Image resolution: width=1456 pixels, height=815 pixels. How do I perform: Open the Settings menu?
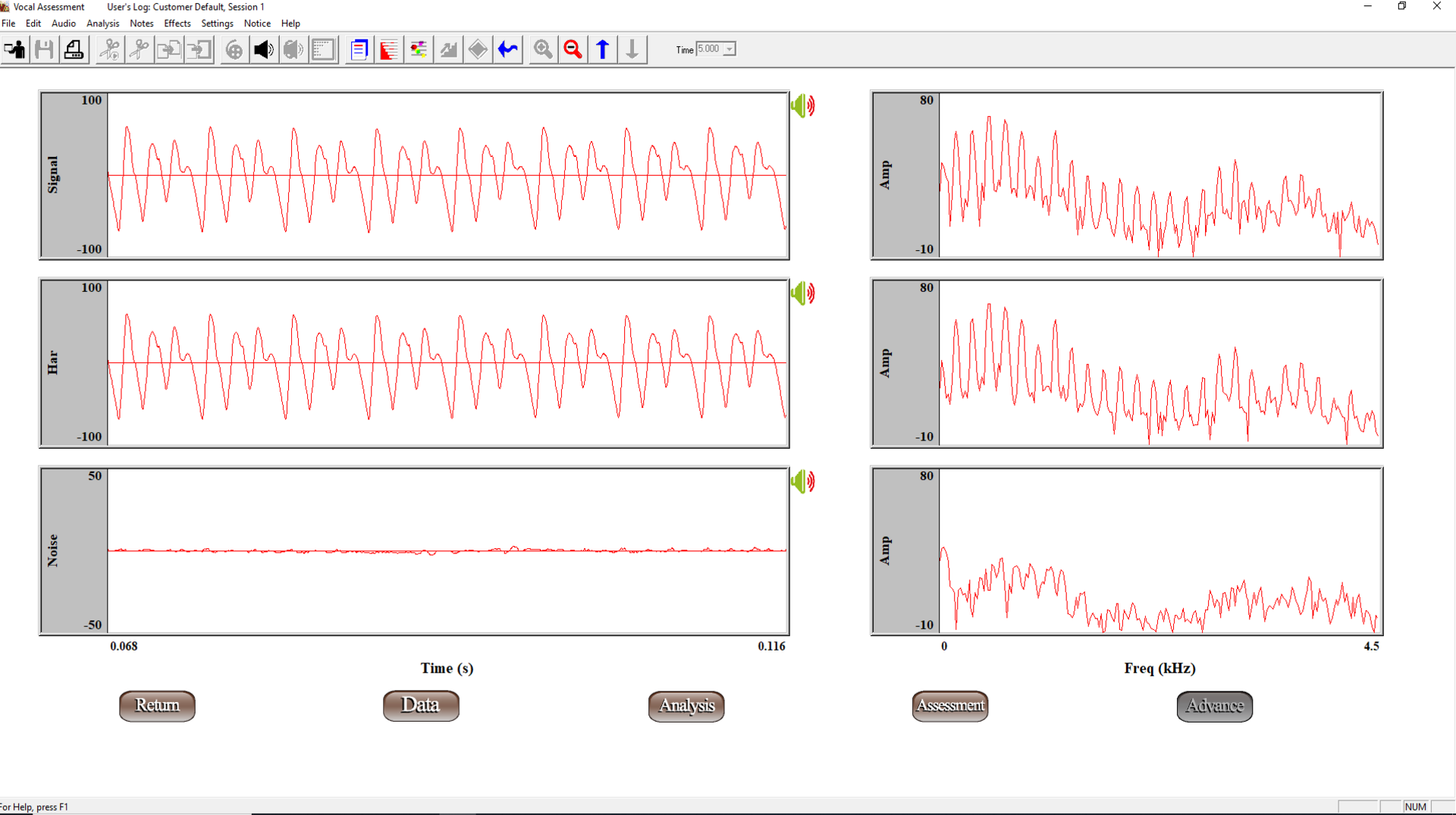[x=217, y=24]
